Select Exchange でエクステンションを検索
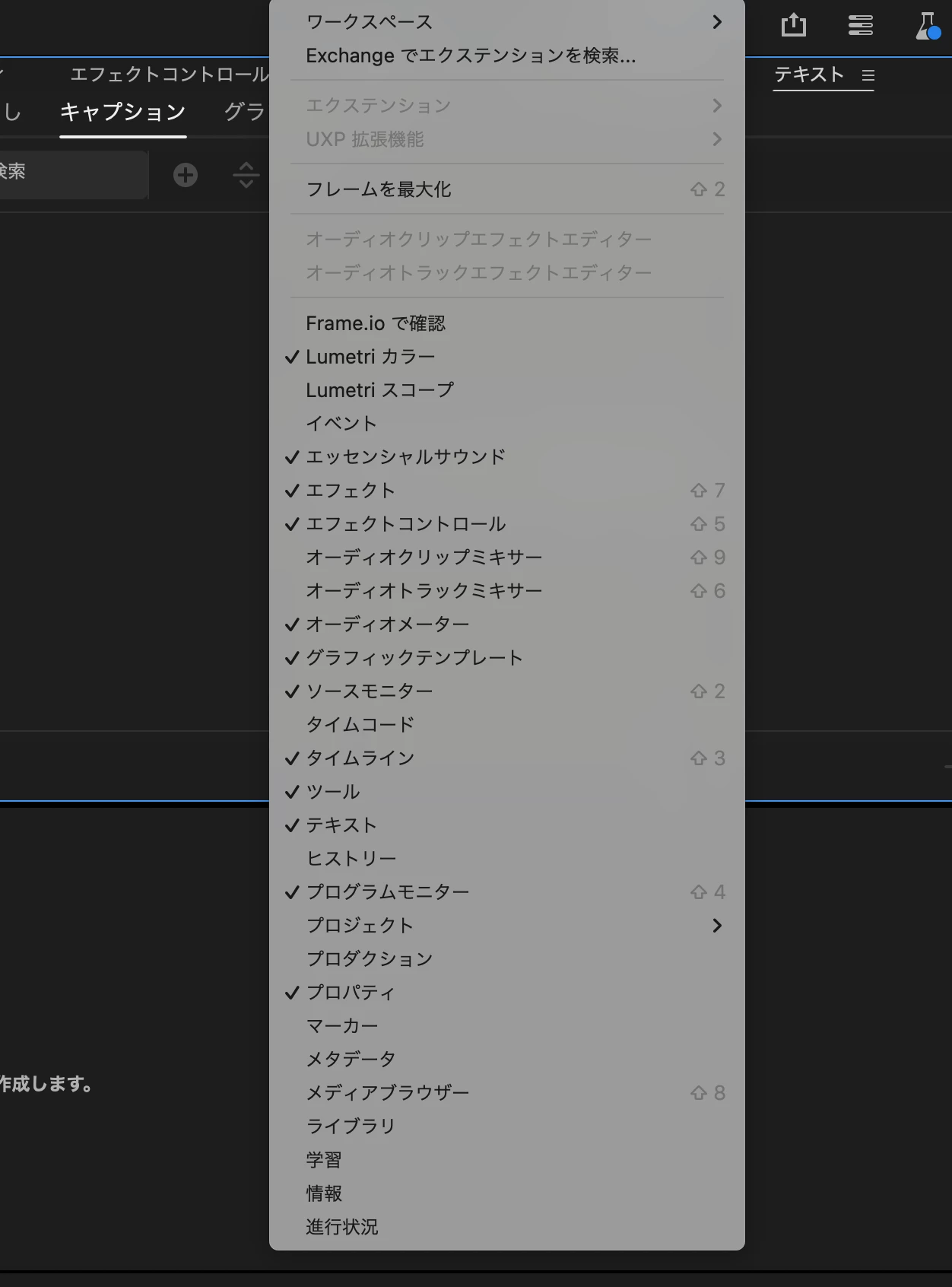952x1287 pixels. 507,56
